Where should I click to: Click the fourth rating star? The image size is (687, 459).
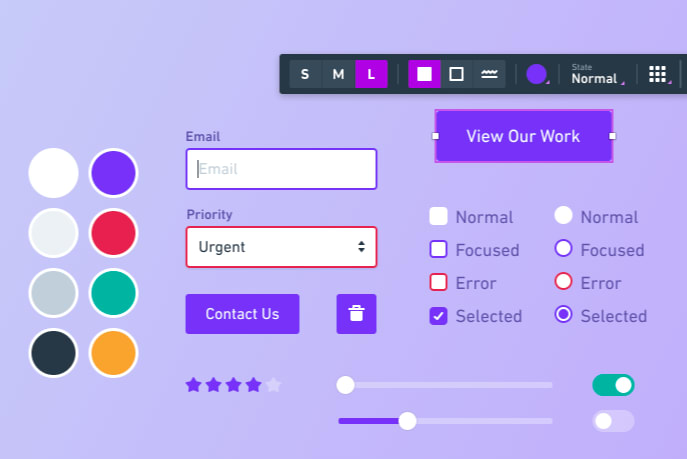254,385
